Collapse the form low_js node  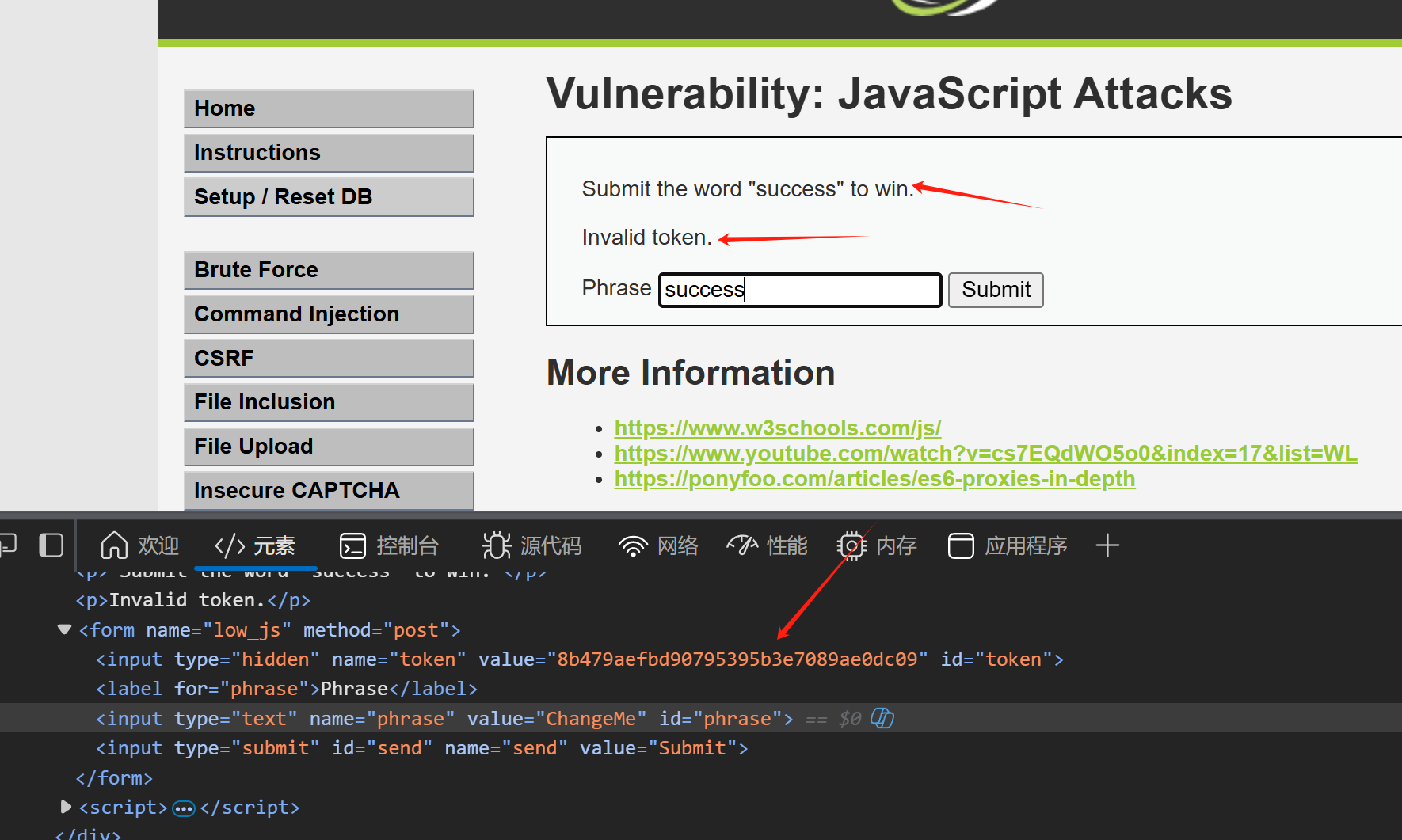[x=64, y=629]
